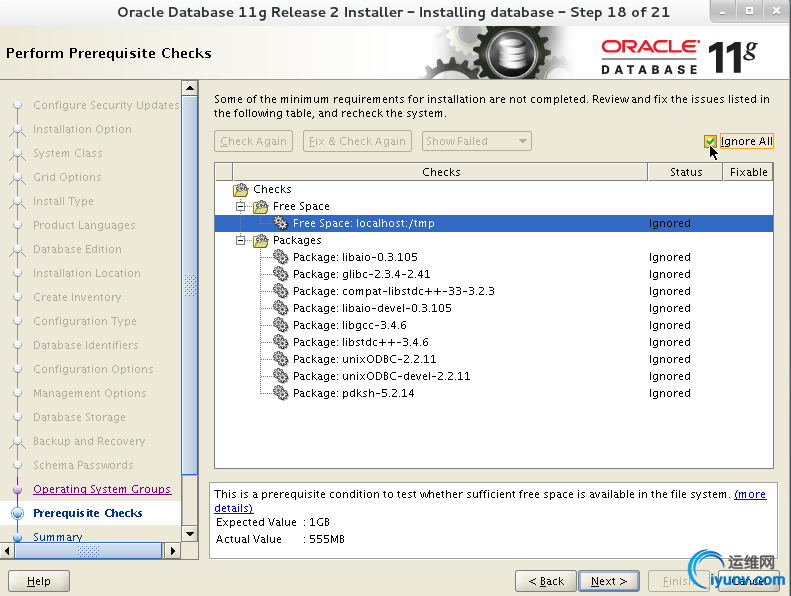Click the gear icon for Package: pdksh-5.2.14

[x=280, y=393]
